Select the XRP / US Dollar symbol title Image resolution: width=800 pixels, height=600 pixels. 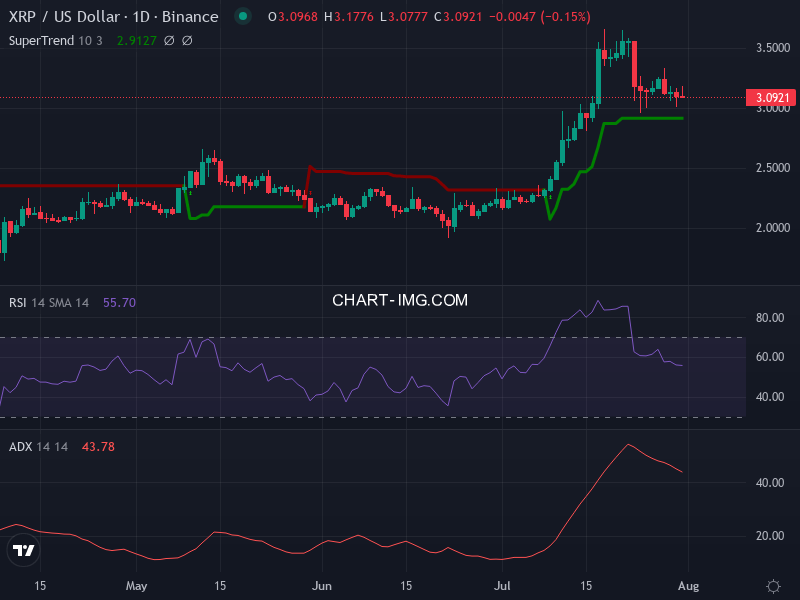pos(113,17)
